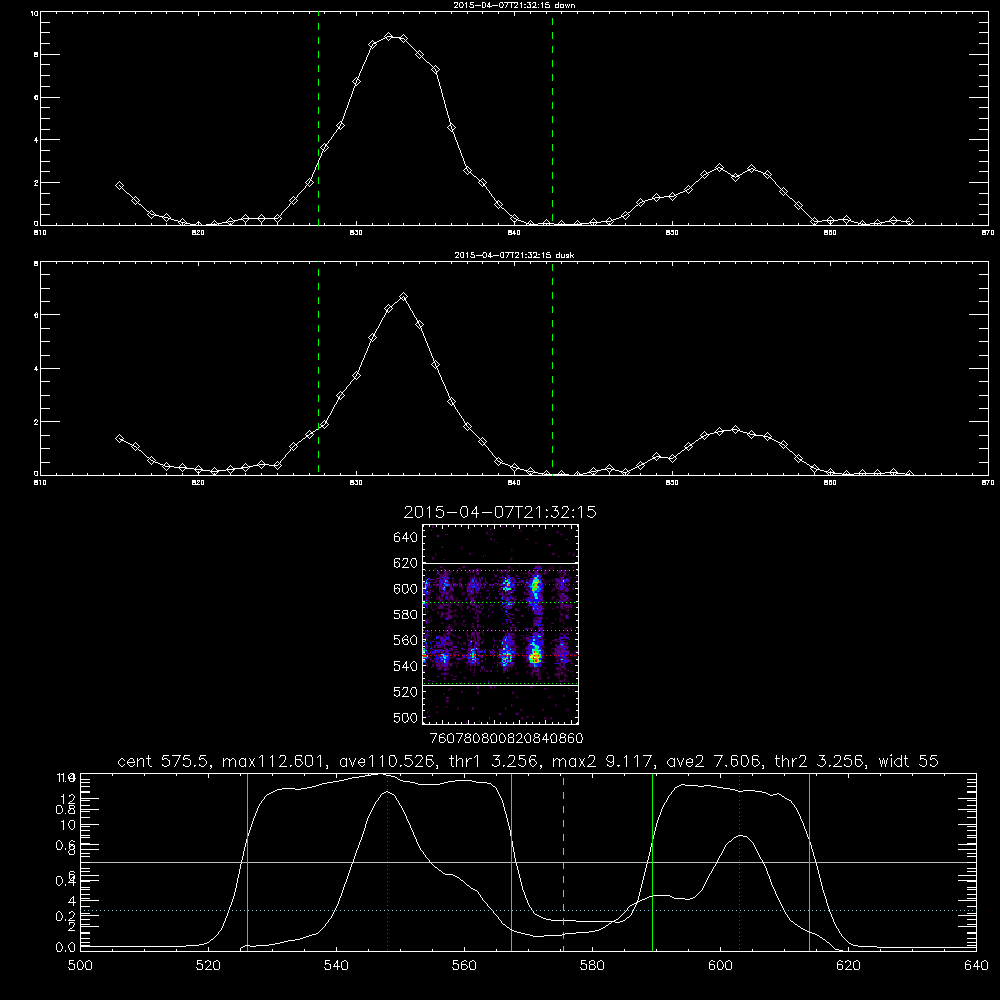Viewport: 1000px width, 1000px height.
Task: Click the 830 x-axis label under dawn plot
Action: point(356,233)
